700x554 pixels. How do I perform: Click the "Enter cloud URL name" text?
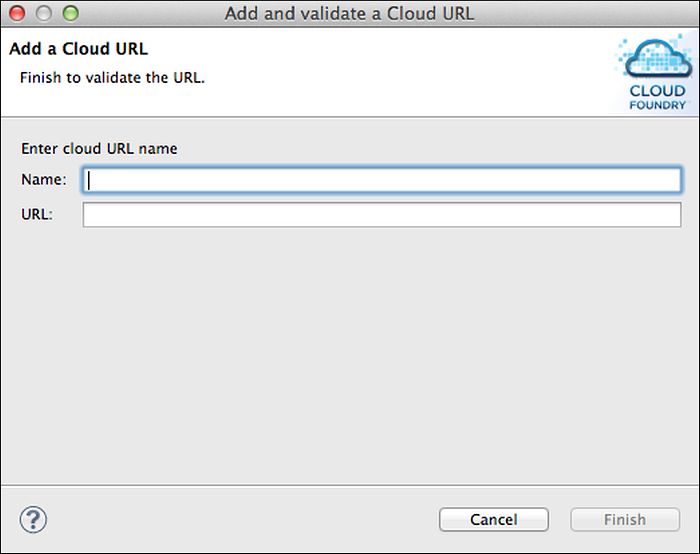[99, 149]
